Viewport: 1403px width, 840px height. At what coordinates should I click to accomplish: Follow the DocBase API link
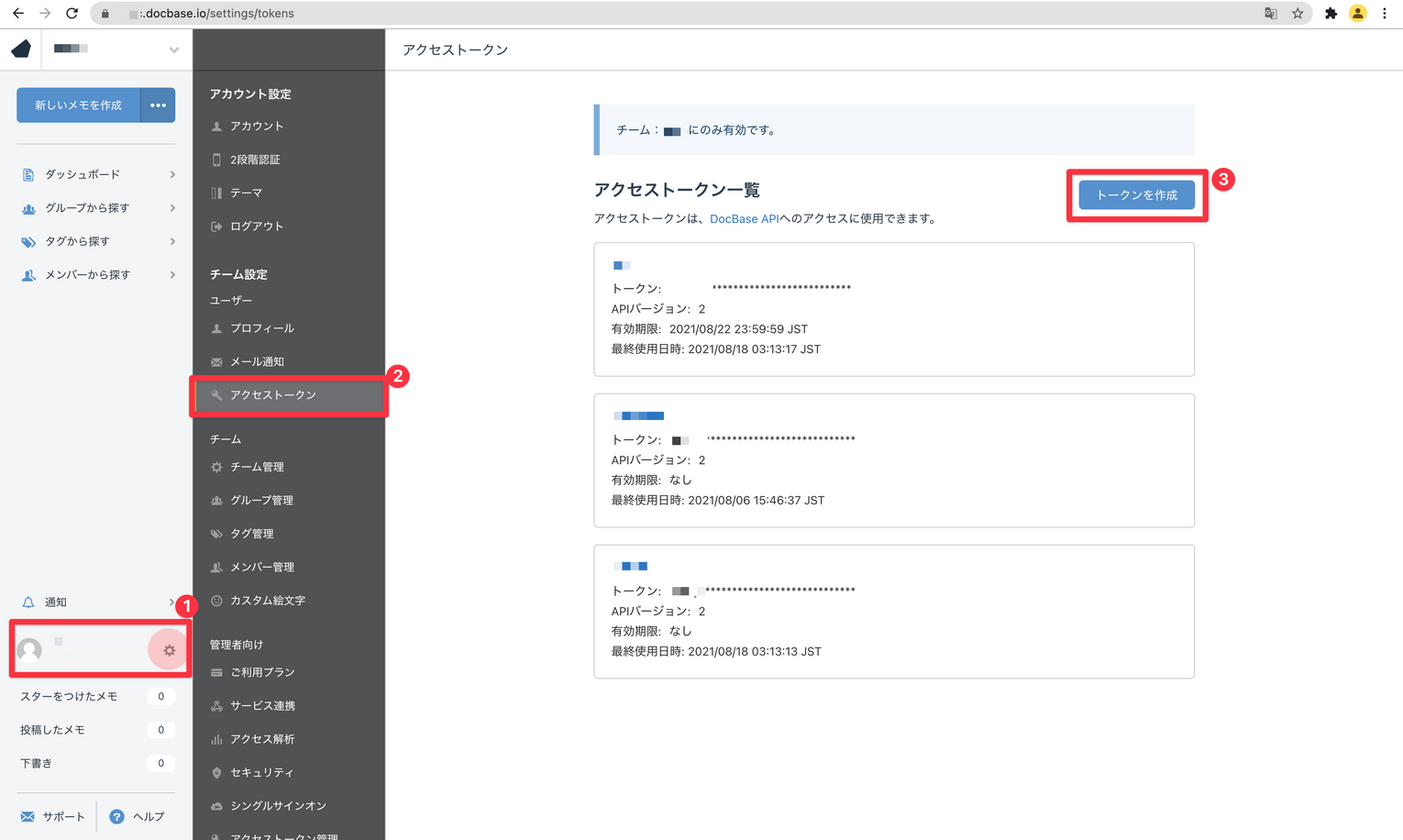point(744,219)
